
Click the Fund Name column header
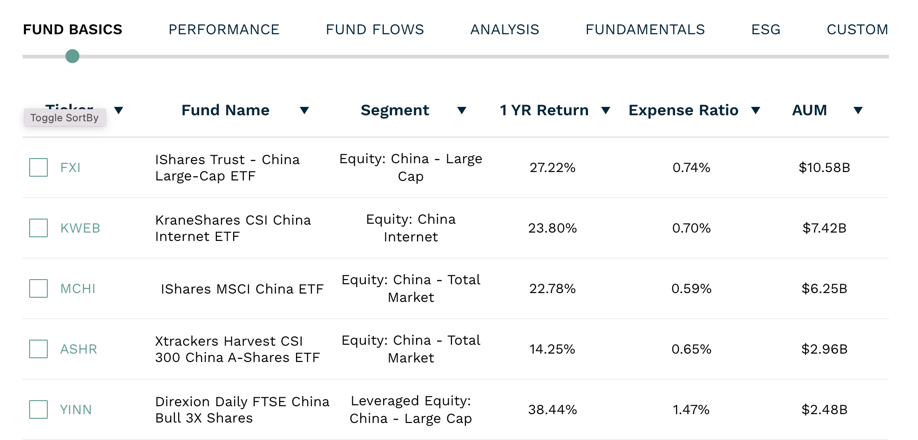(225, 110)
